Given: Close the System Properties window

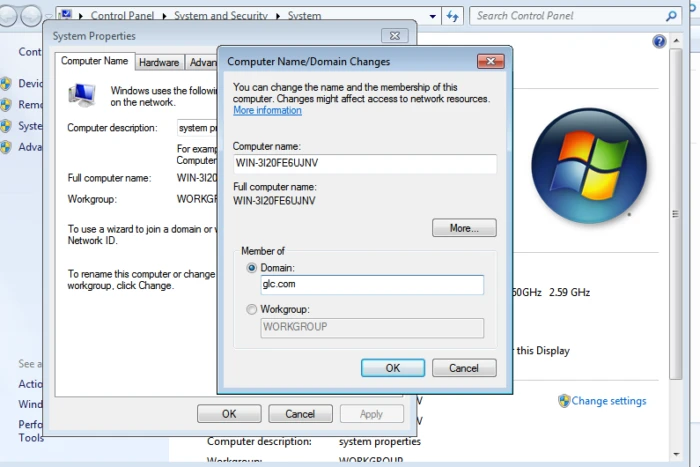Looking at the screenshot, I should point(395,36).
